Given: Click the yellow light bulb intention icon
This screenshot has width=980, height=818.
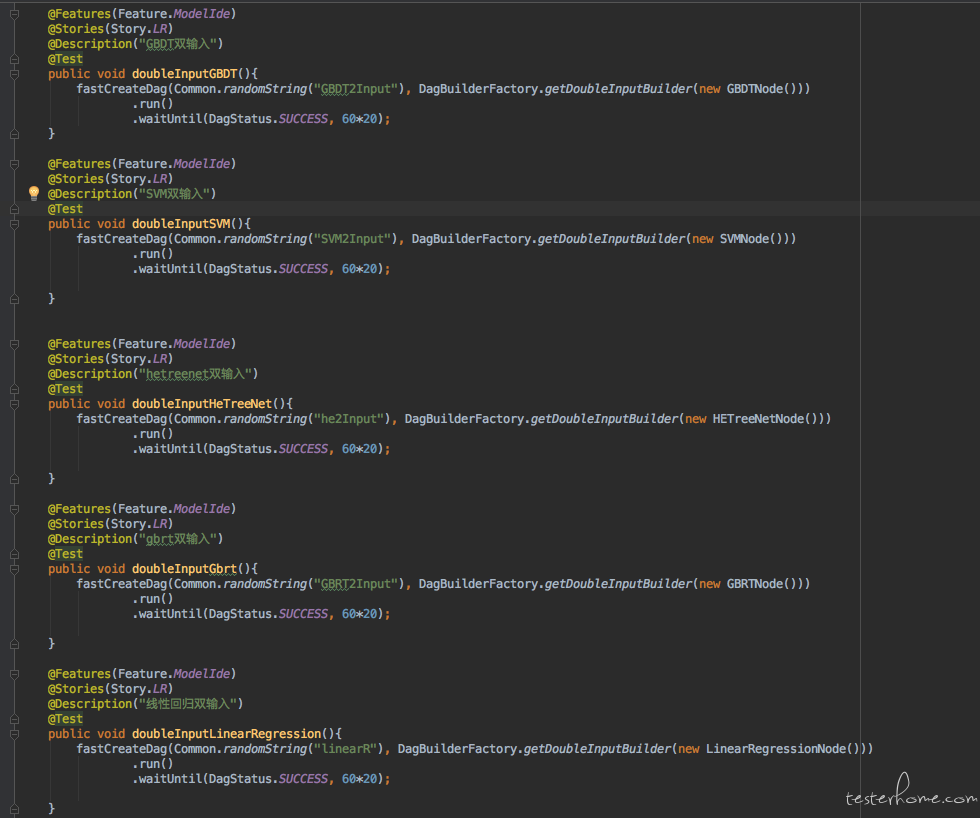Looking at the screenshot, I should [33, 193].
